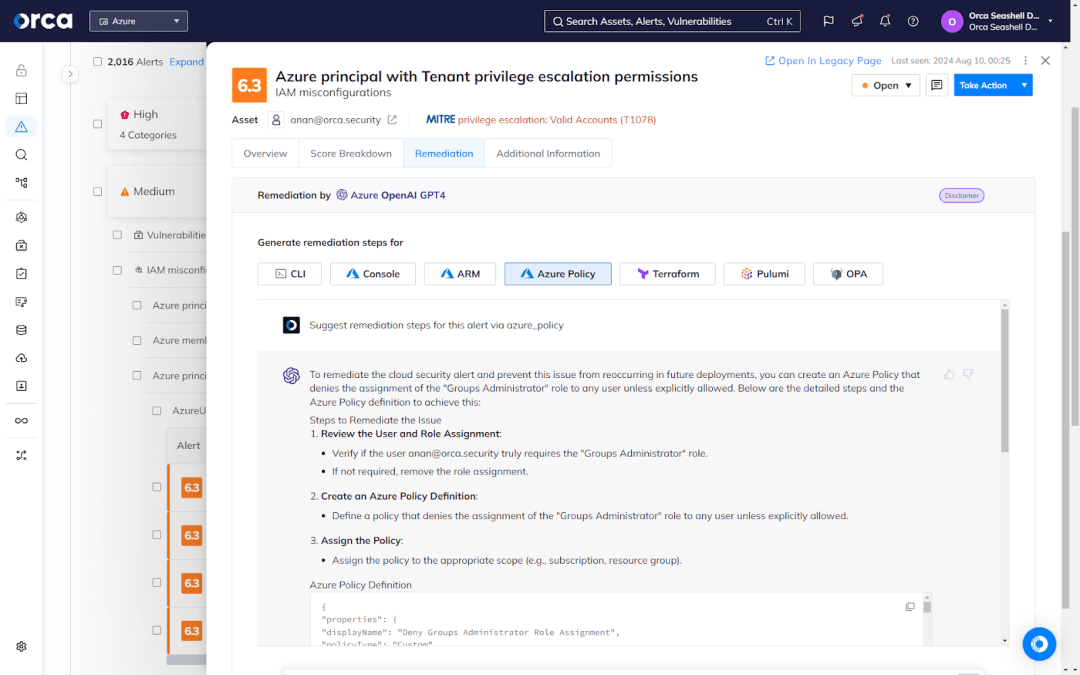Click the Disclaimer badge
Screen dimensions: 1080x675
(x=962, y=196)
